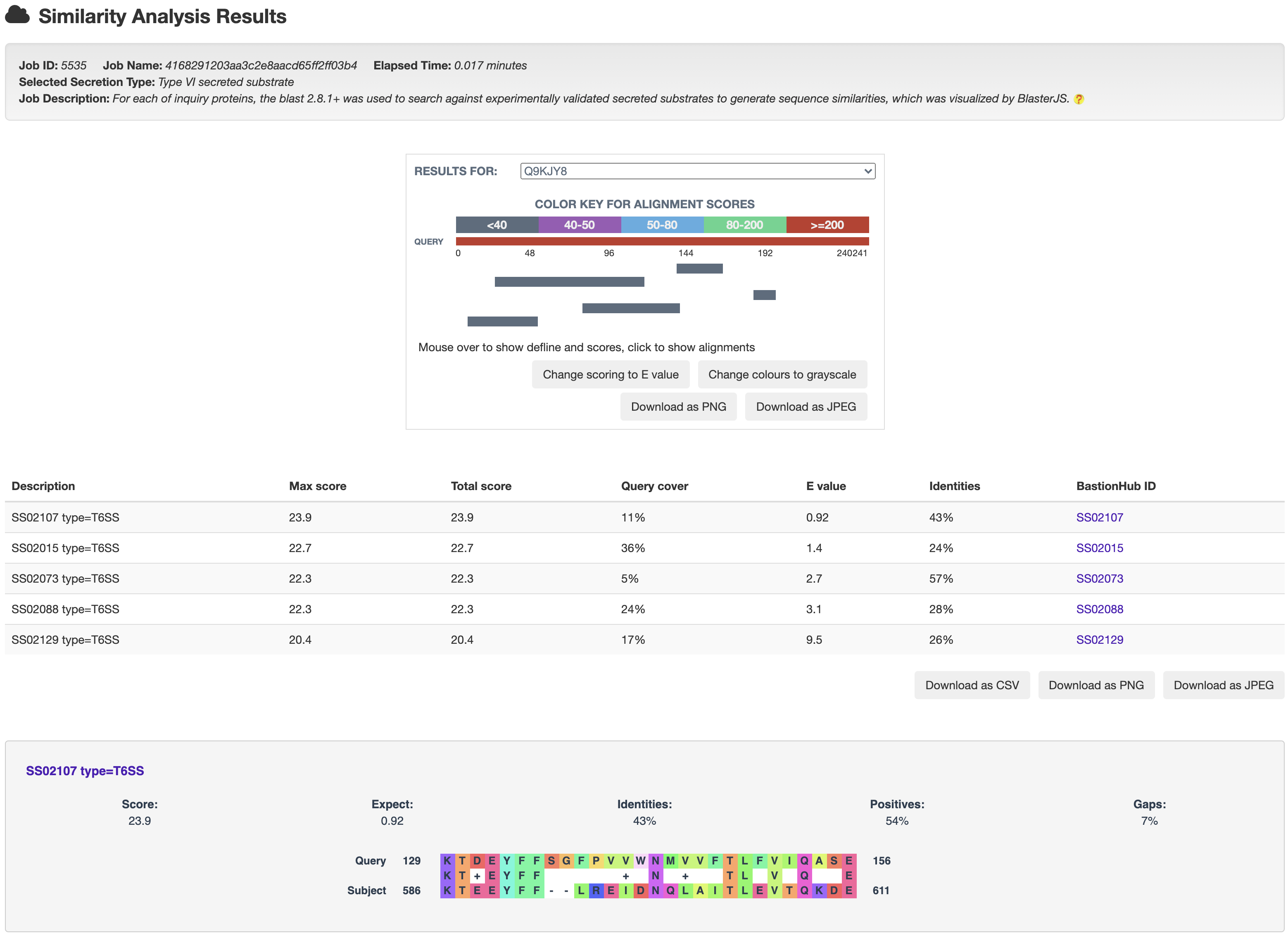The width and height of the screenshot is (1288, 938).
Task: Click the red QUERY bar
Action: point(662,241)
